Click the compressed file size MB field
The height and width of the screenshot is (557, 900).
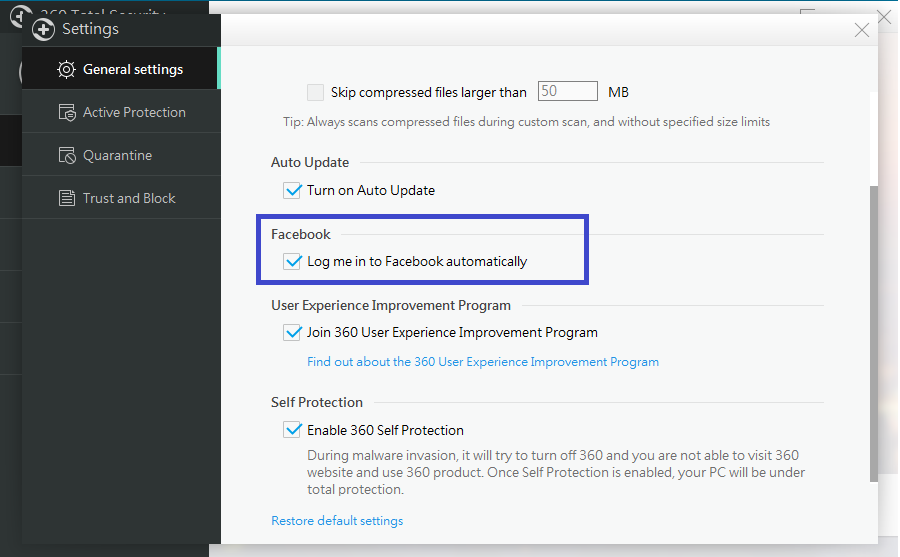coord(567,92)
